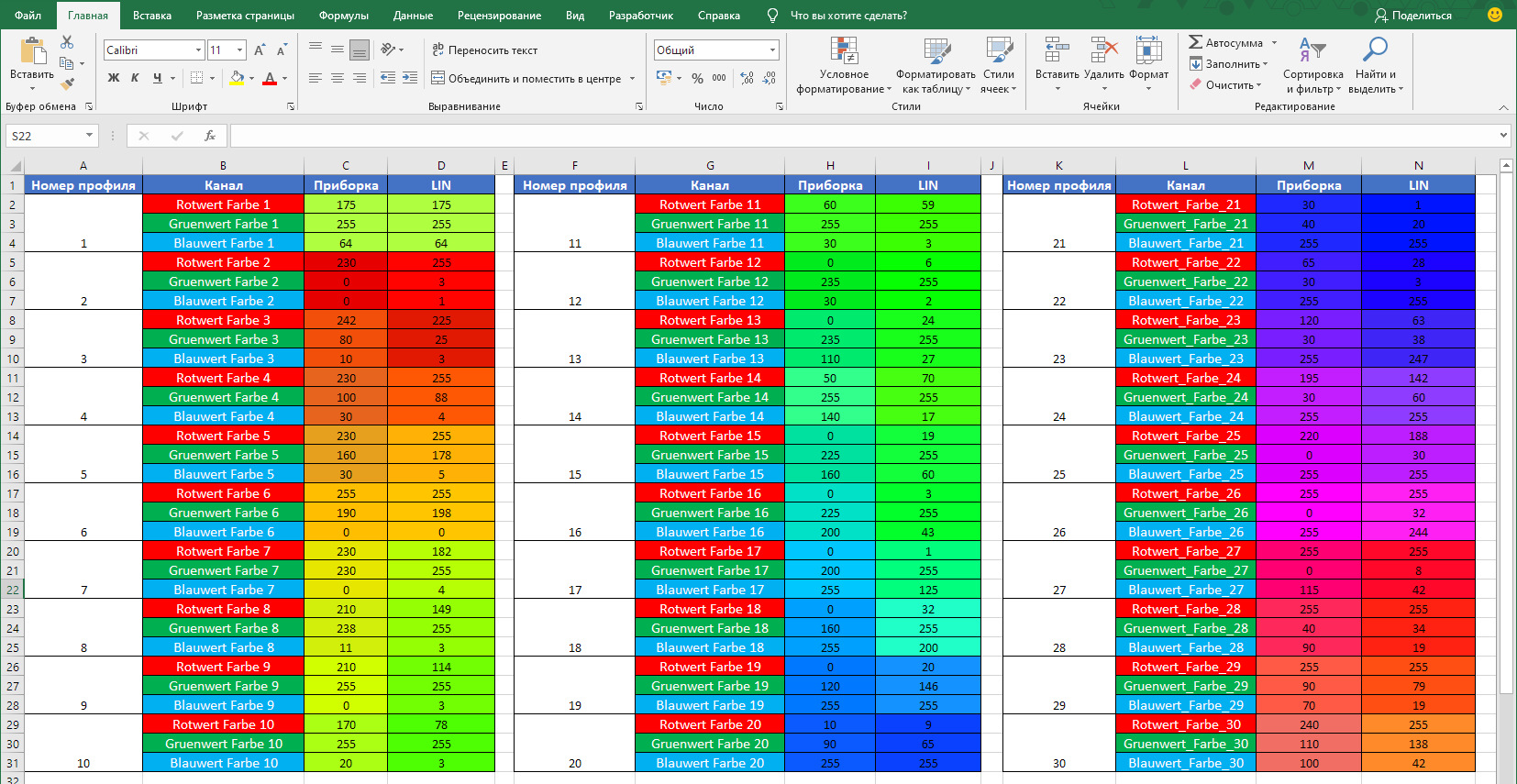Image resolution: width=1517 pixels, height=784 pixels.
Task: Open the Очистить eraser dropdown
Action: pyautogui.click(x=1226, y=84)
